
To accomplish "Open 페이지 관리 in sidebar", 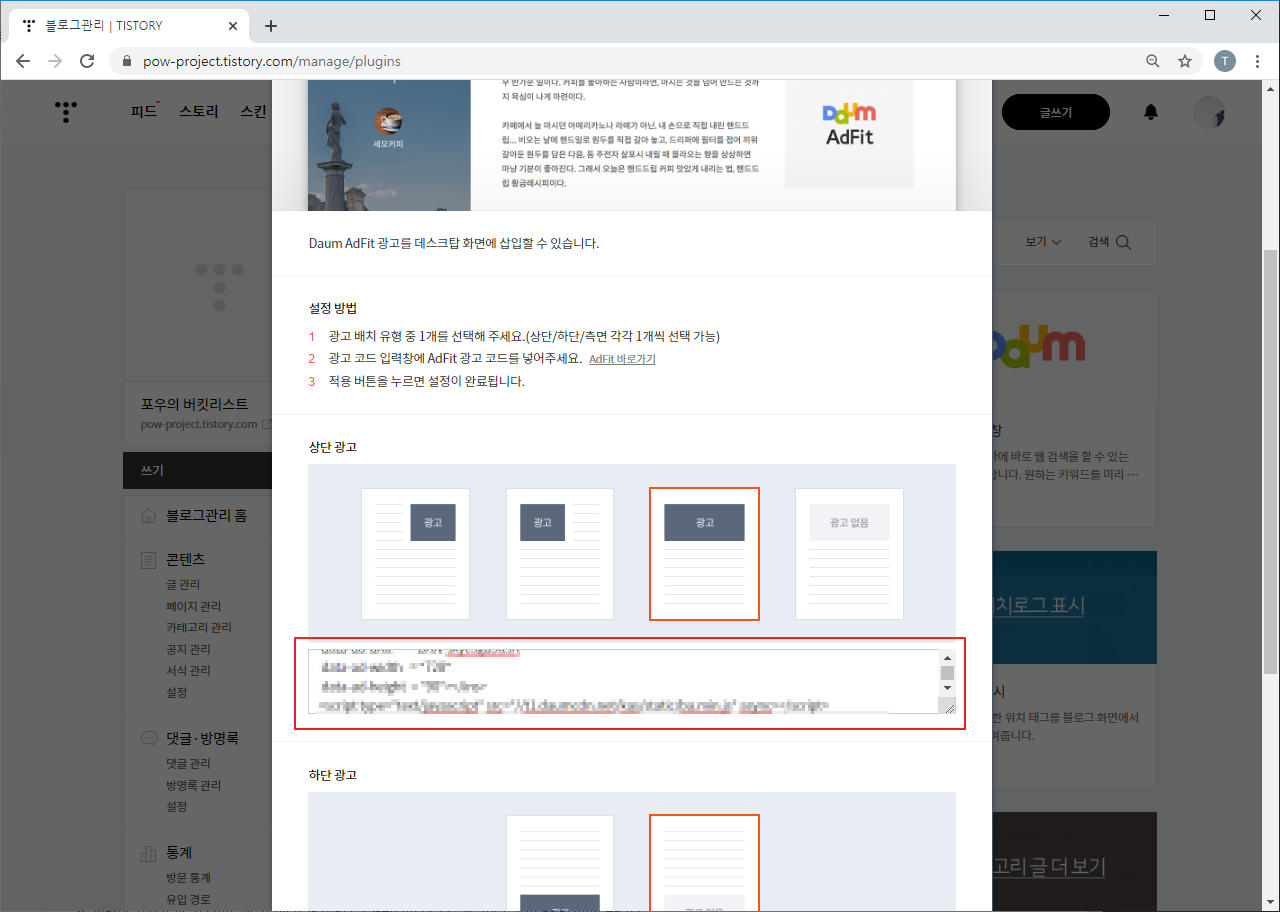I will (x=194, y=606).
